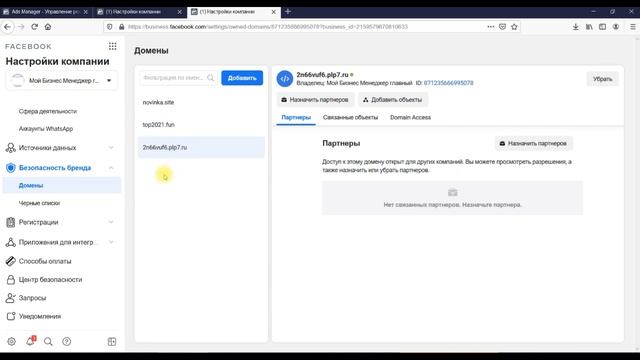Switch to the Партнеры tab
This screenshot has width=640, height=360.
(x=296, y=118)
